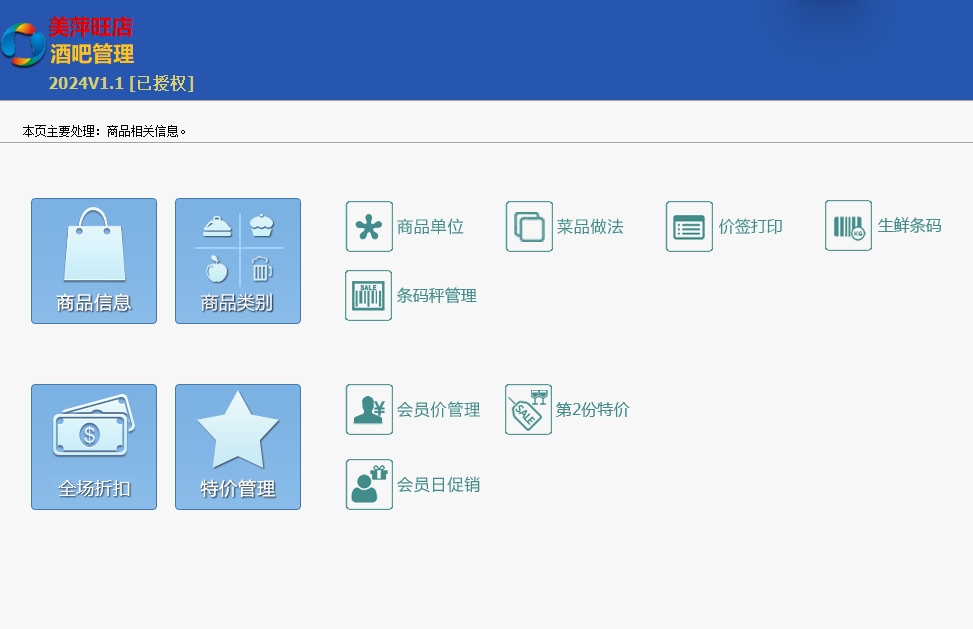Click the colorful app logo in header
The height and width of the screenshot is (629, 973).
point(22,45)
